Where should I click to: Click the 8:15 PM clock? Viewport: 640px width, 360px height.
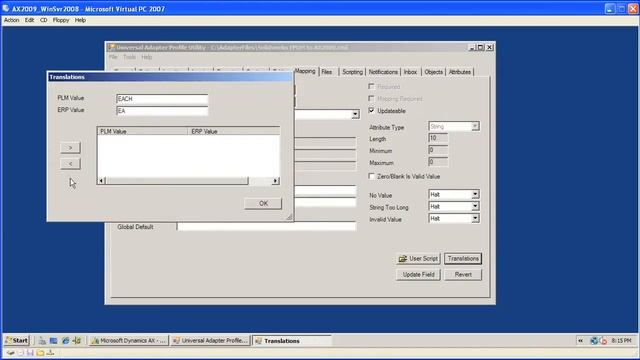click(621, 340)
